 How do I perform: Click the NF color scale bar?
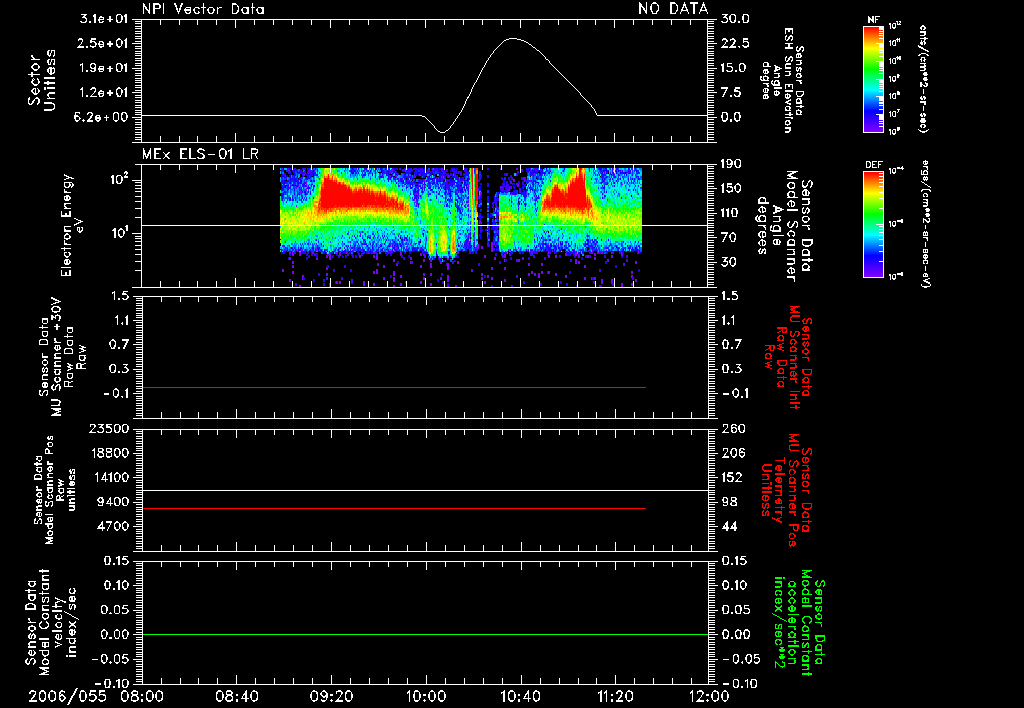coord(873,78)
